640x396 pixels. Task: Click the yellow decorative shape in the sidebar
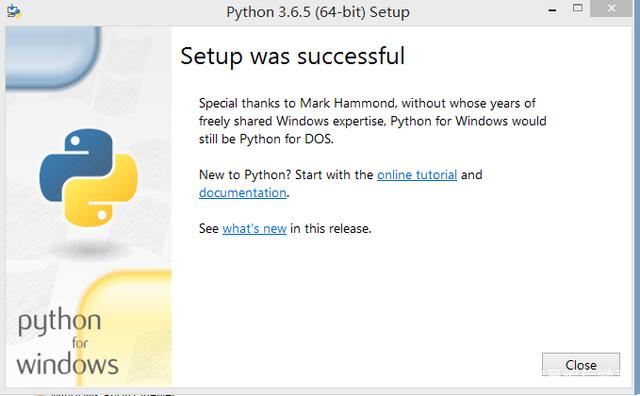point(124,328)
